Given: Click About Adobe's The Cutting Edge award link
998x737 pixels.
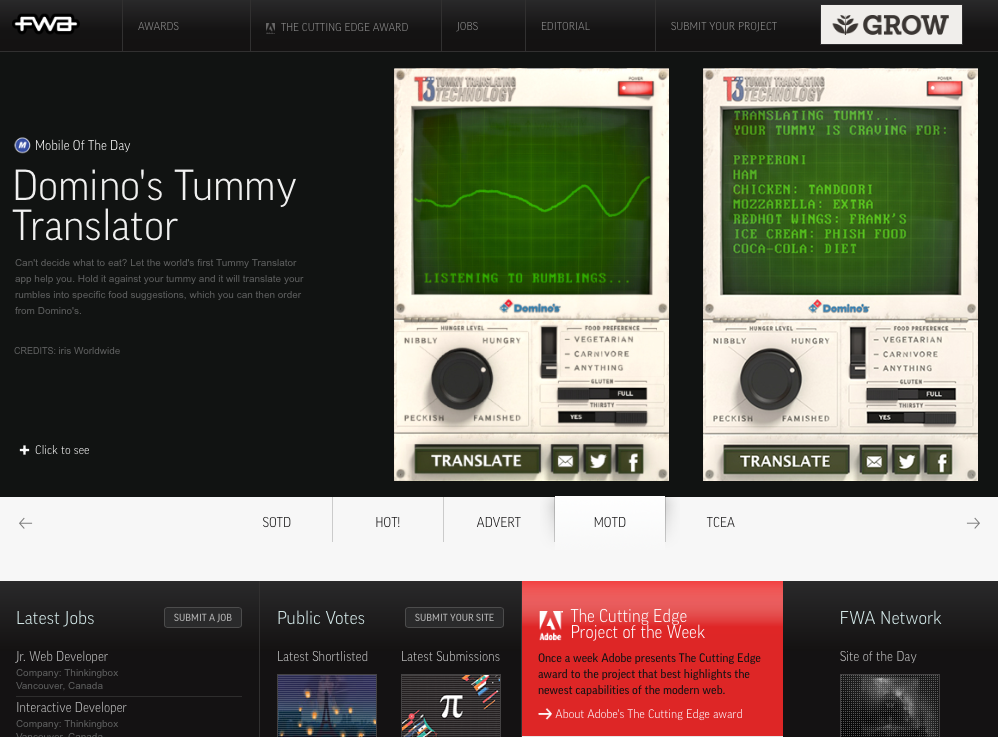Looking at the screenshot, I should pos(649,714).
